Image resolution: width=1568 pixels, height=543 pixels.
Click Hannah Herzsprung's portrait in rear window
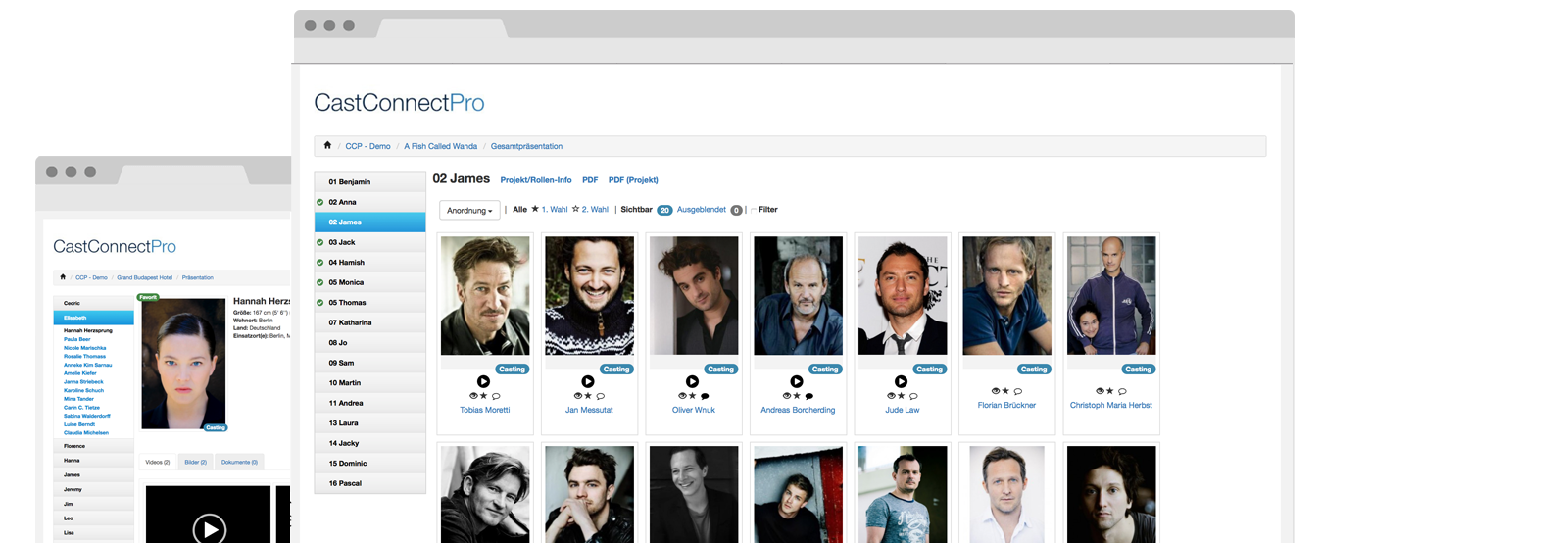tap(184, 364)
